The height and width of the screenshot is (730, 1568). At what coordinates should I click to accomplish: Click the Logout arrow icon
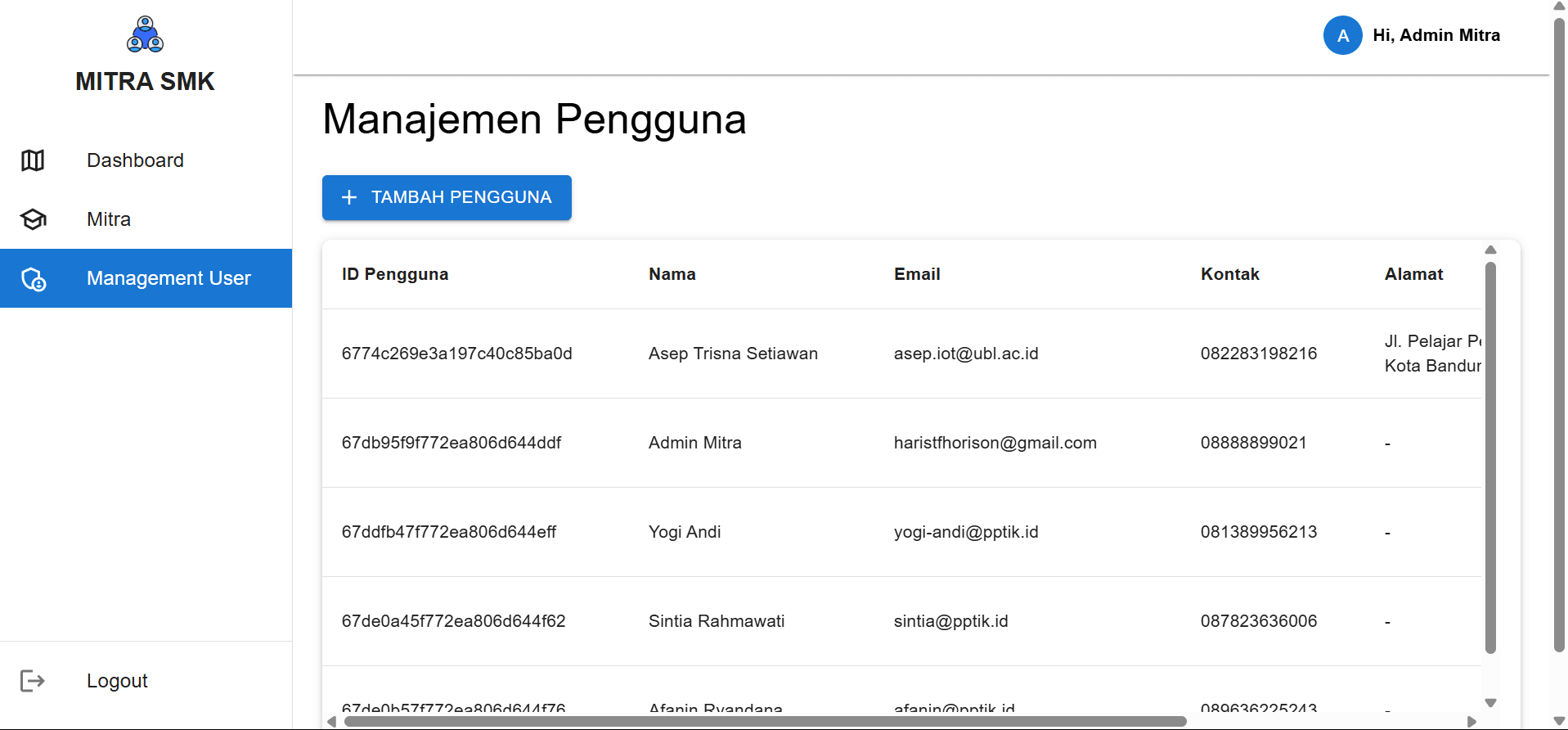tap(32, 681)
